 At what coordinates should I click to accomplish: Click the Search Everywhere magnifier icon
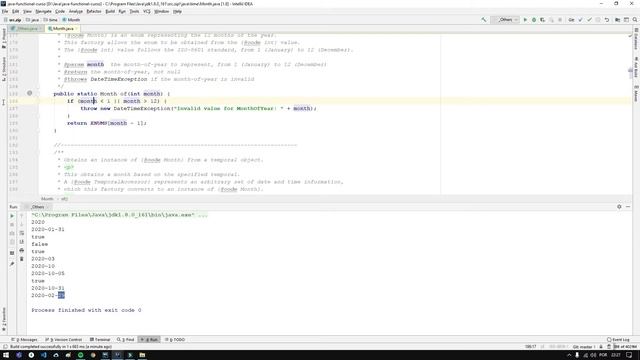click(635, 20)
